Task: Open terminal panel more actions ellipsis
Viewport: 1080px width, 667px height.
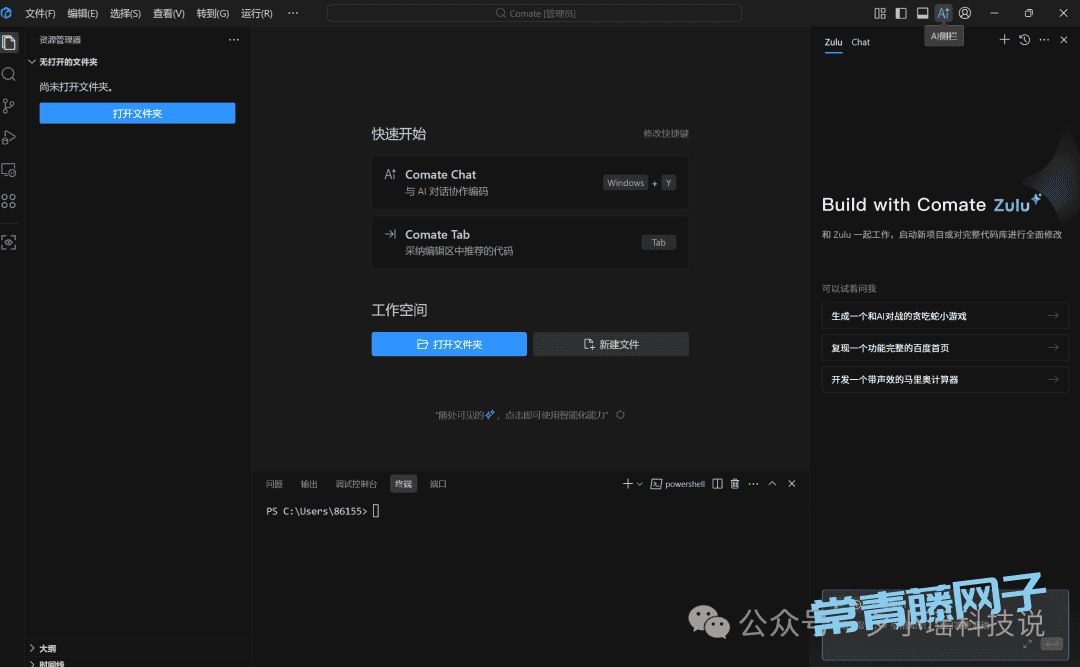Action: pos(754,484)
